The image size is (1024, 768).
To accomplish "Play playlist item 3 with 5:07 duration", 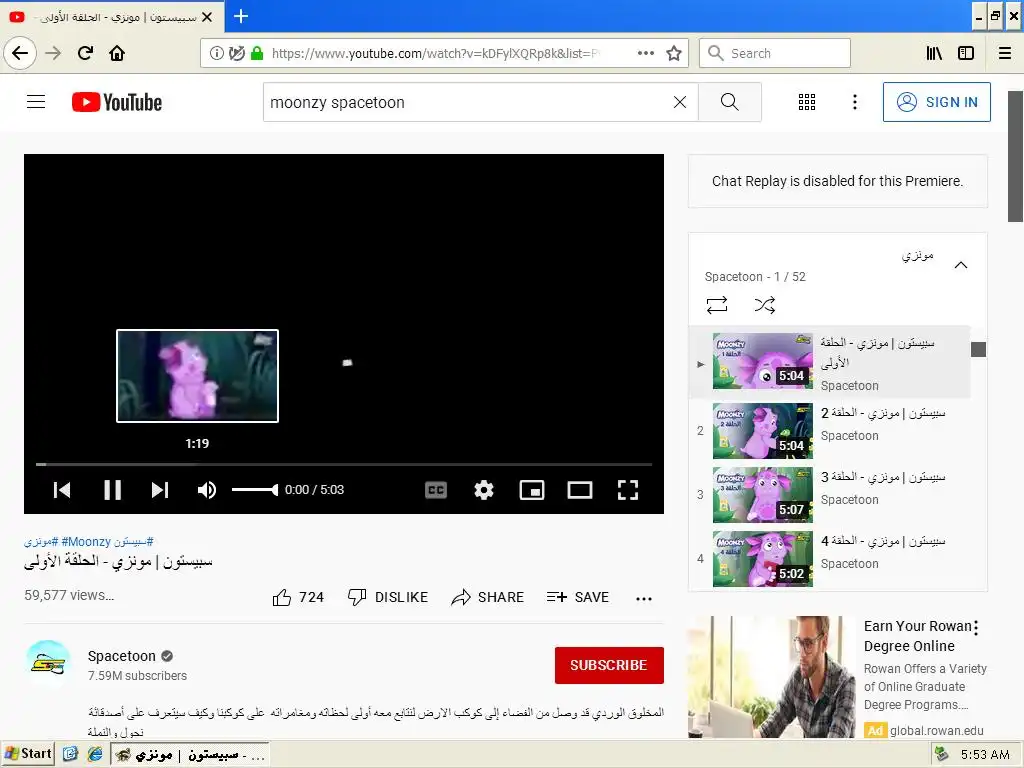I will coord(829,494).
